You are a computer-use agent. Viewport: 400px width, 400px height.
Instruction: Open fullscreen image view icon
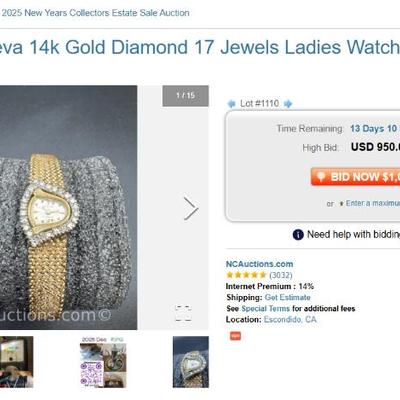coord(183,313)
